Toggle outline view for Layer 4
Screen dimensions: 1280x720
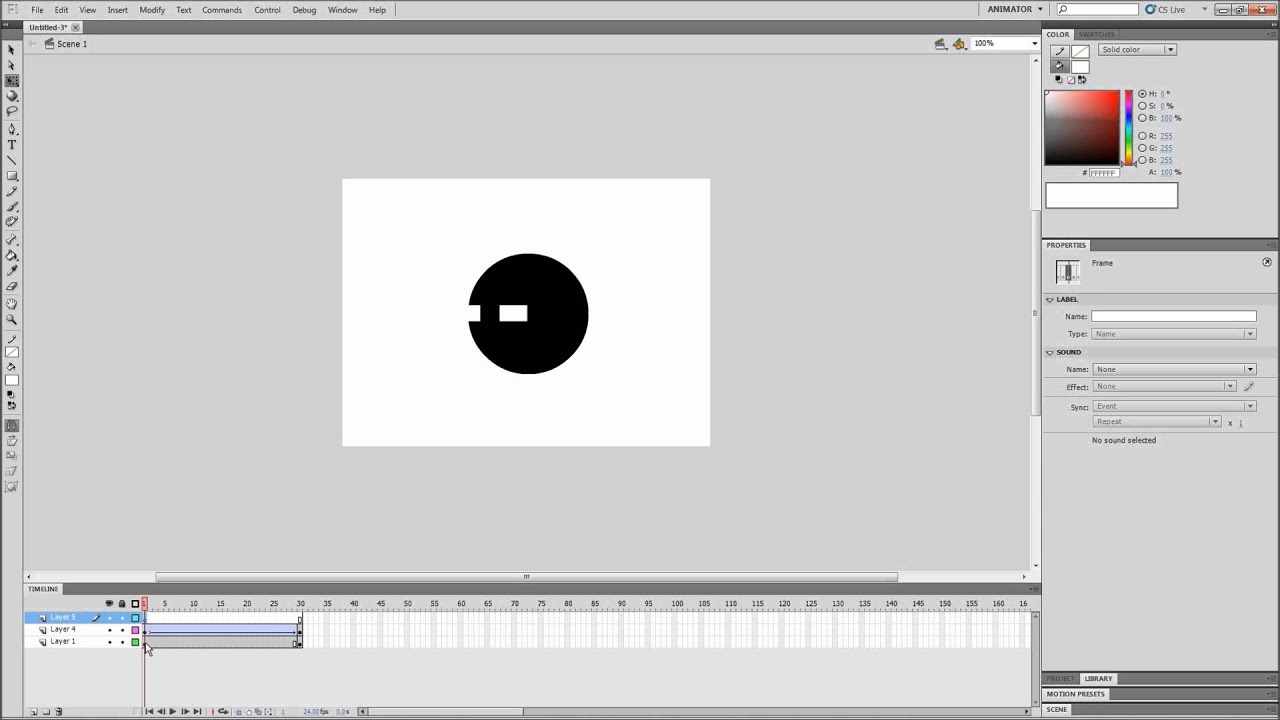point(135,630)
